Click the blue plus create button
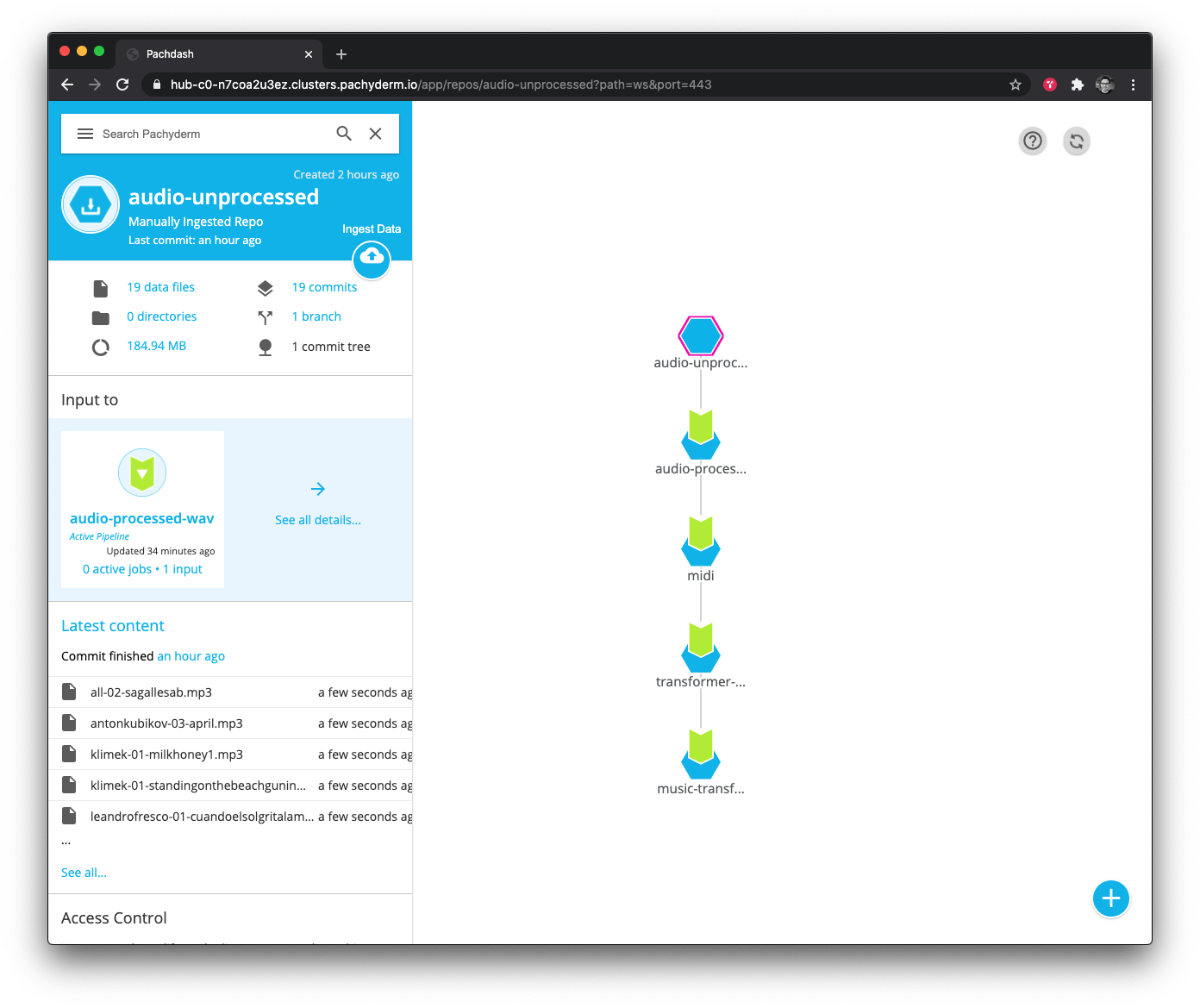1200x1008 pixels. coord(1111,898)
